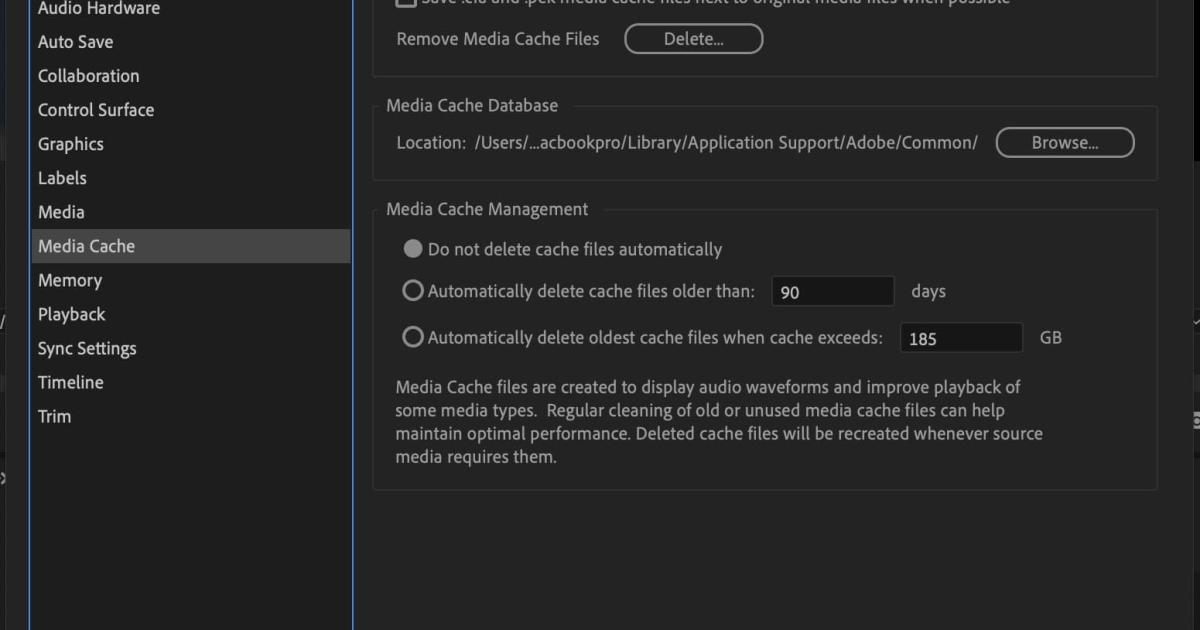The width and height of the screenshot is (1200, 630).
Task: Select 'Do not delete cache files automatically'
Action: (412, 249)
